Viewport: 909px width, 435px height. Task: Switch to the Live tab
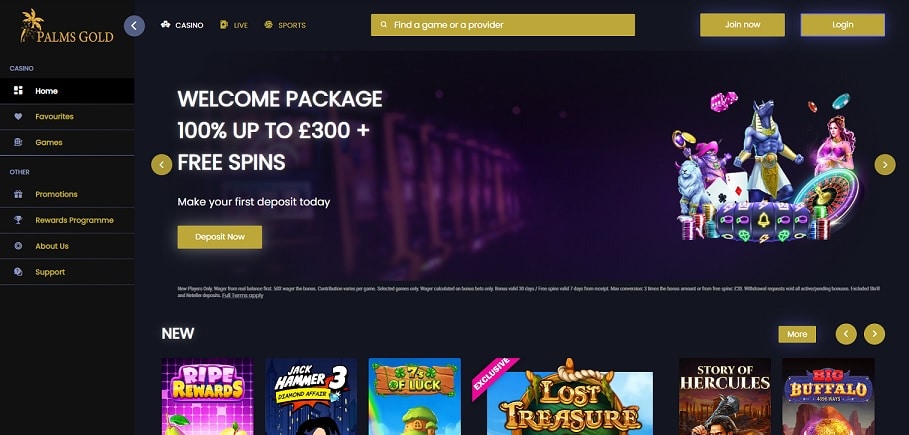tap(234, 25)
